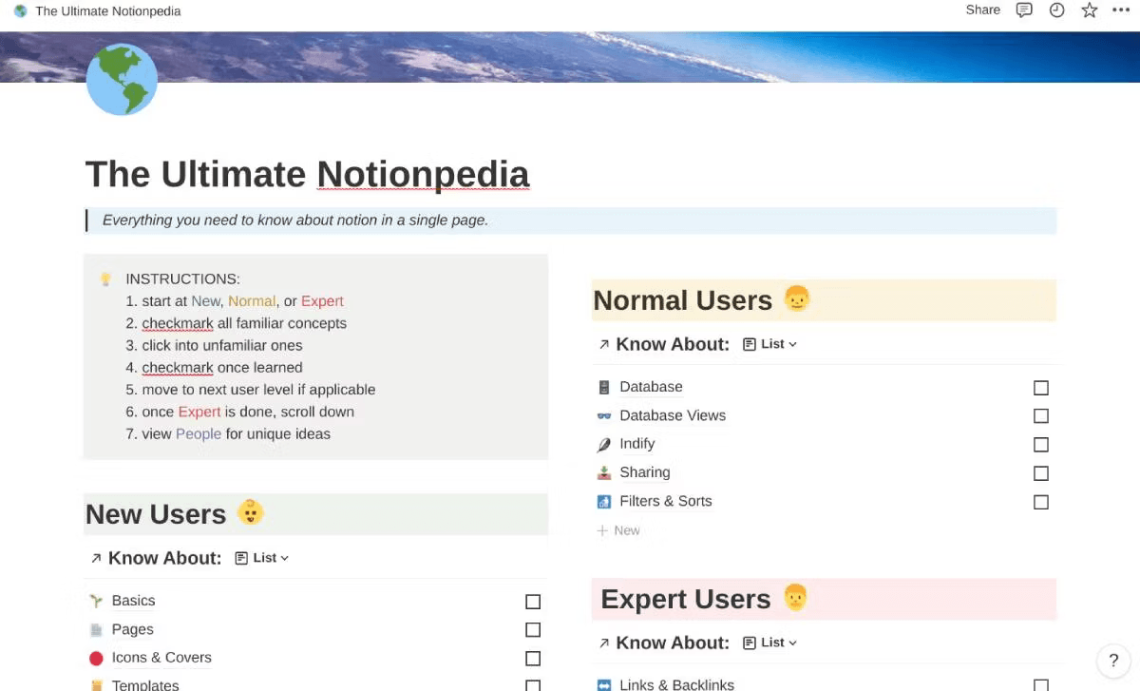Click the feather icon beside Indify
Image resolution: width=1140 pixels, height=691 pixels.
[x=604, y=444]
